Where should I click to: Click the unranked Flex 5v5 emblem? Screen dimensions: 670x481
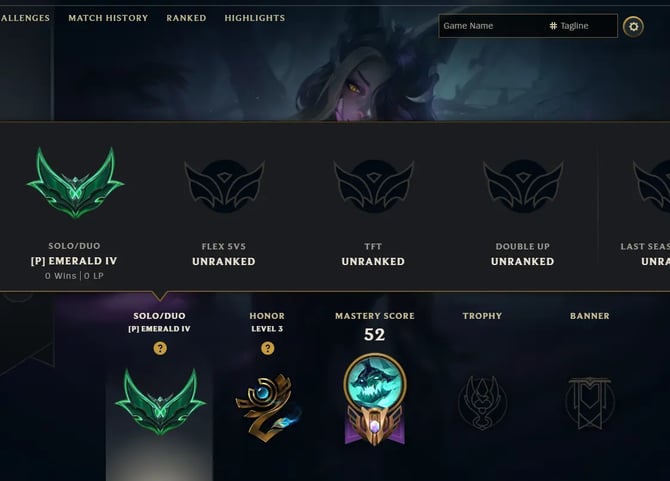coord(224,186)
